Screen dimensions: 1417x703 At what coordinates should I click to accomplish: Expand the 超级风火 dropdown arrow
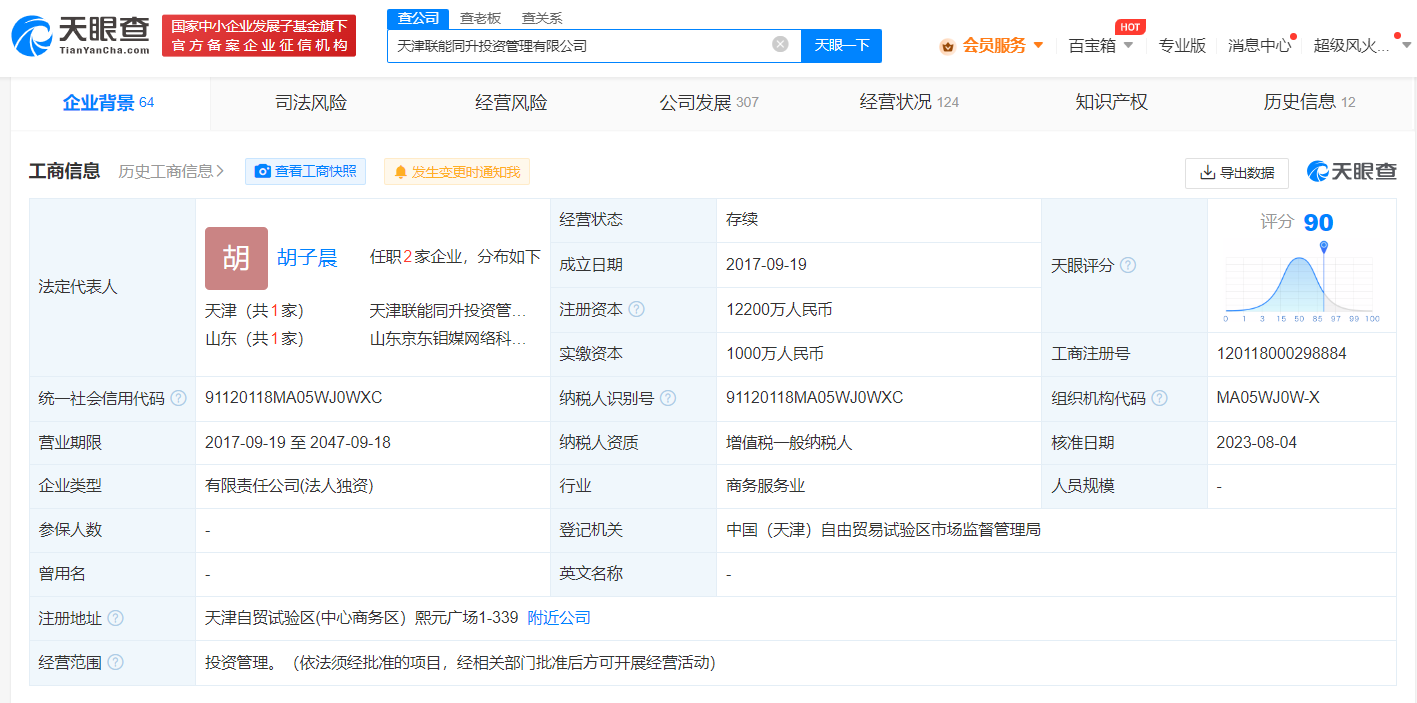pyautogui.click(x=1405, y=45)
